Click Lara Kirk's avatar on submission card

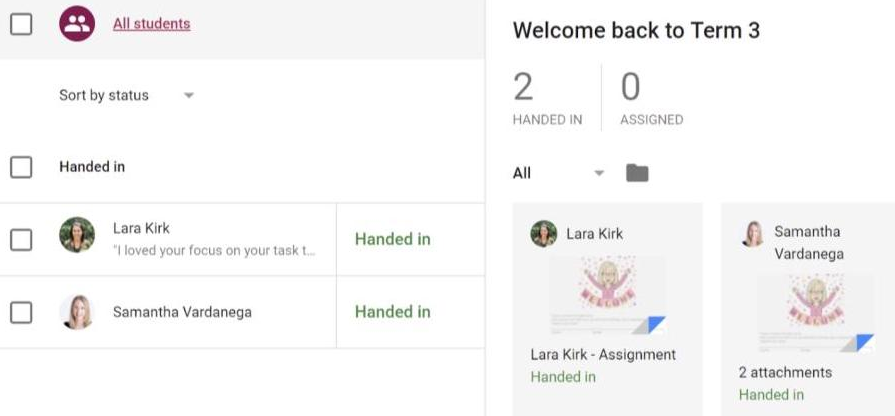click(543, 233)
